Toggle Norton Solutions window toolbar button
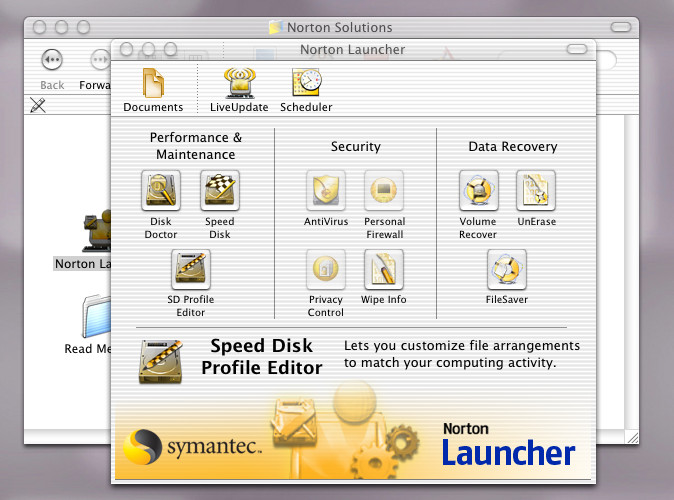 pos(623,27)
